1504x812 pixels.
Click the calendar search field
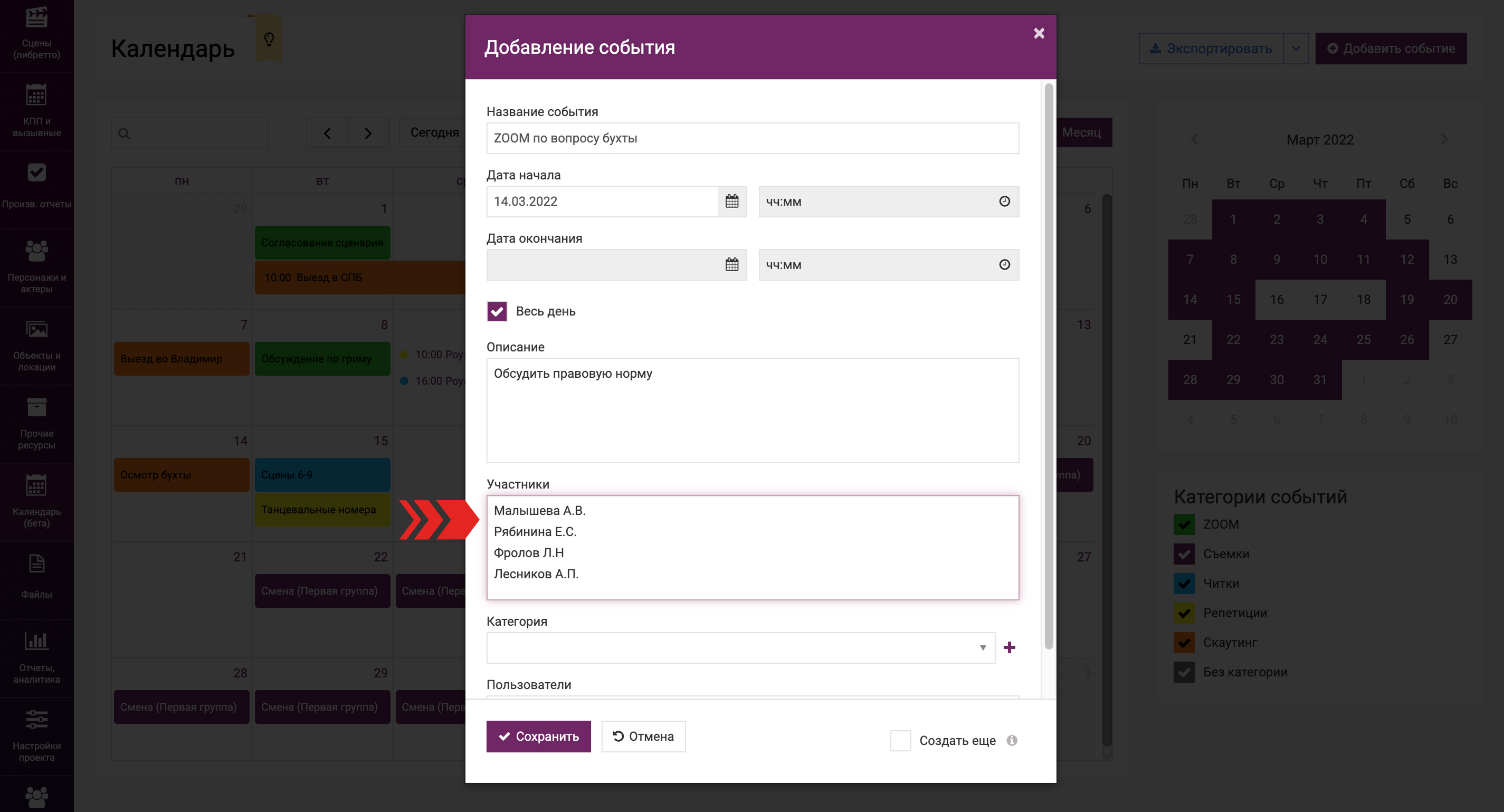pyautogui.click(x=190, y=133)
